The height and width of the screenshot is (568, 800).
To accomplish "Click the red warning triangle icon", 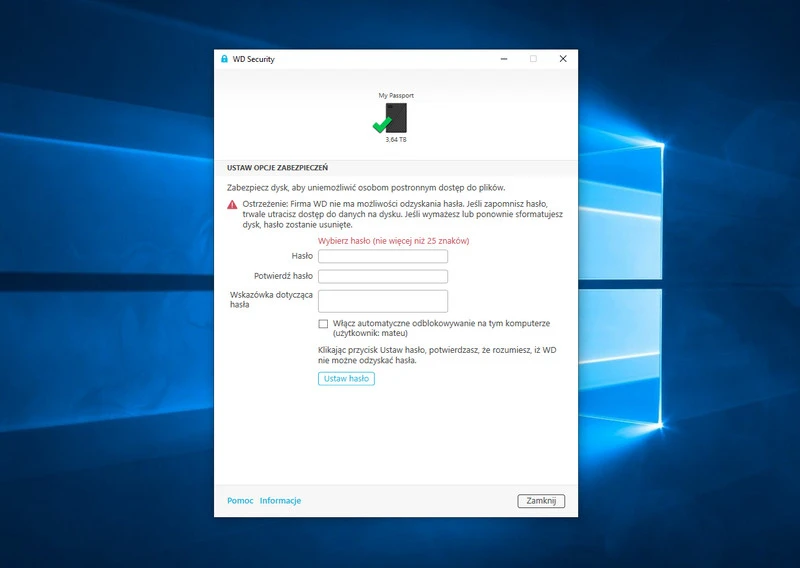I will coord(232,204).
